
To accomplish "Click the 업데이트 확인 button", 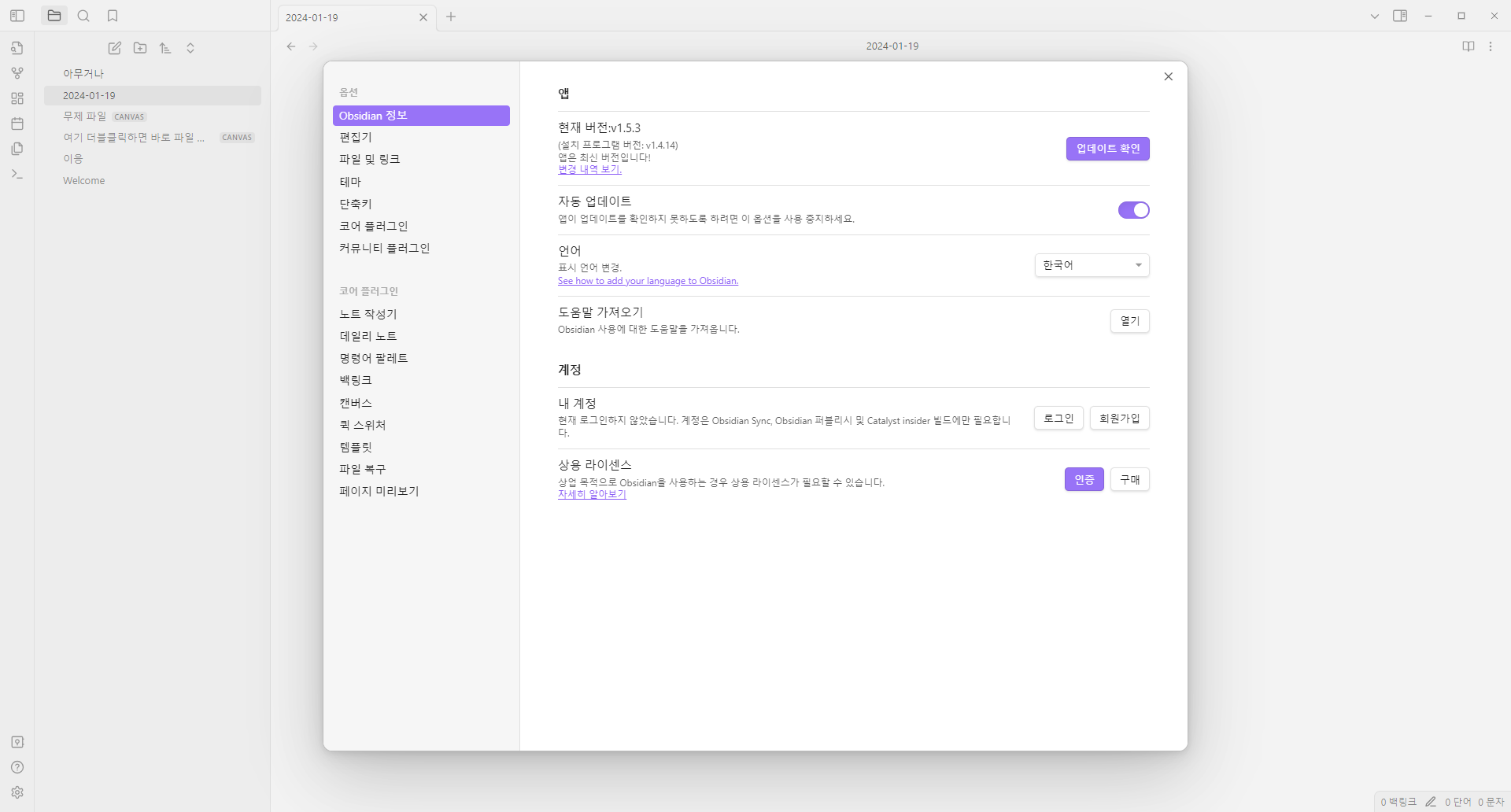I will coord(1108,149).
